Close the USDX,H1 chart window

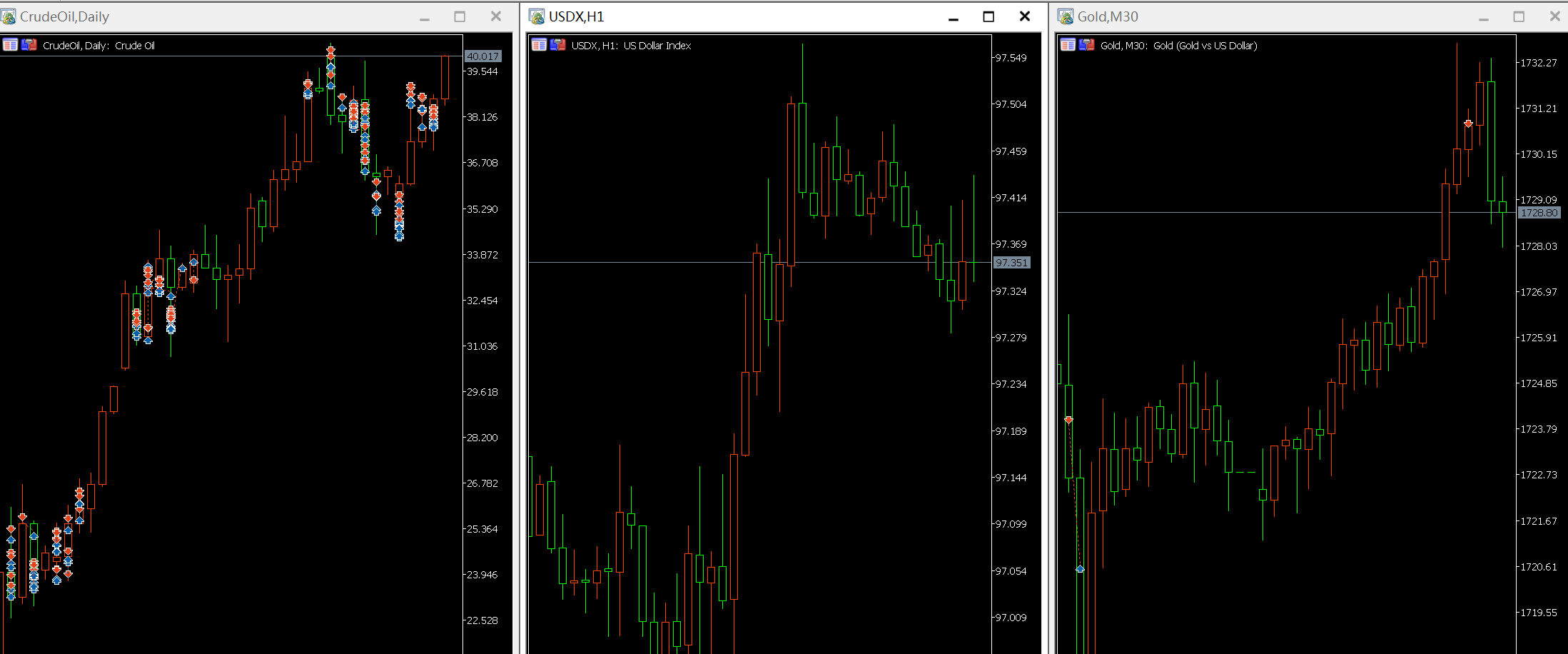click(1024, 16)
